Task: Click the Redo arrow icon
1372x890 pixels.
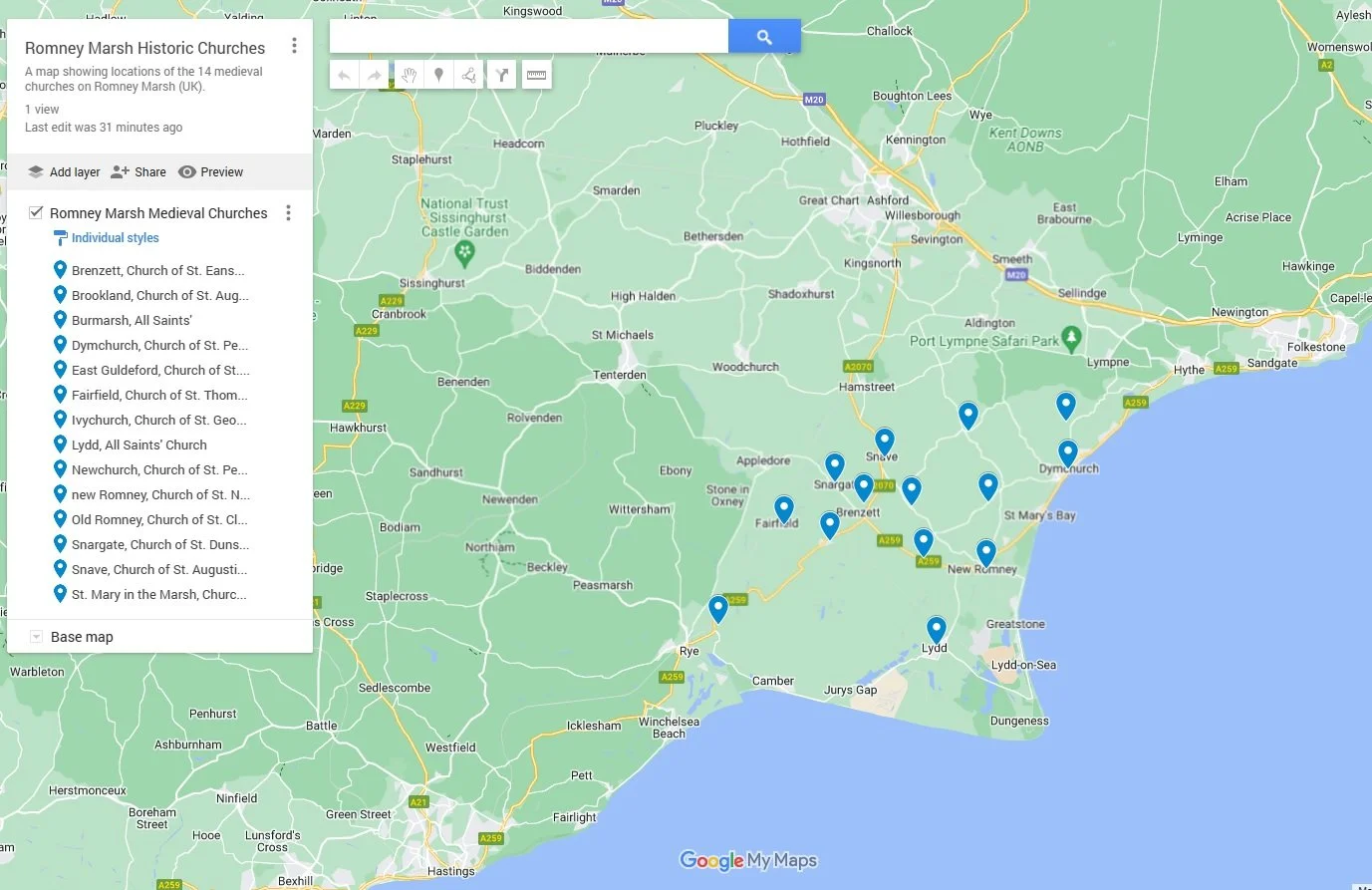Action: coord(376,74)
